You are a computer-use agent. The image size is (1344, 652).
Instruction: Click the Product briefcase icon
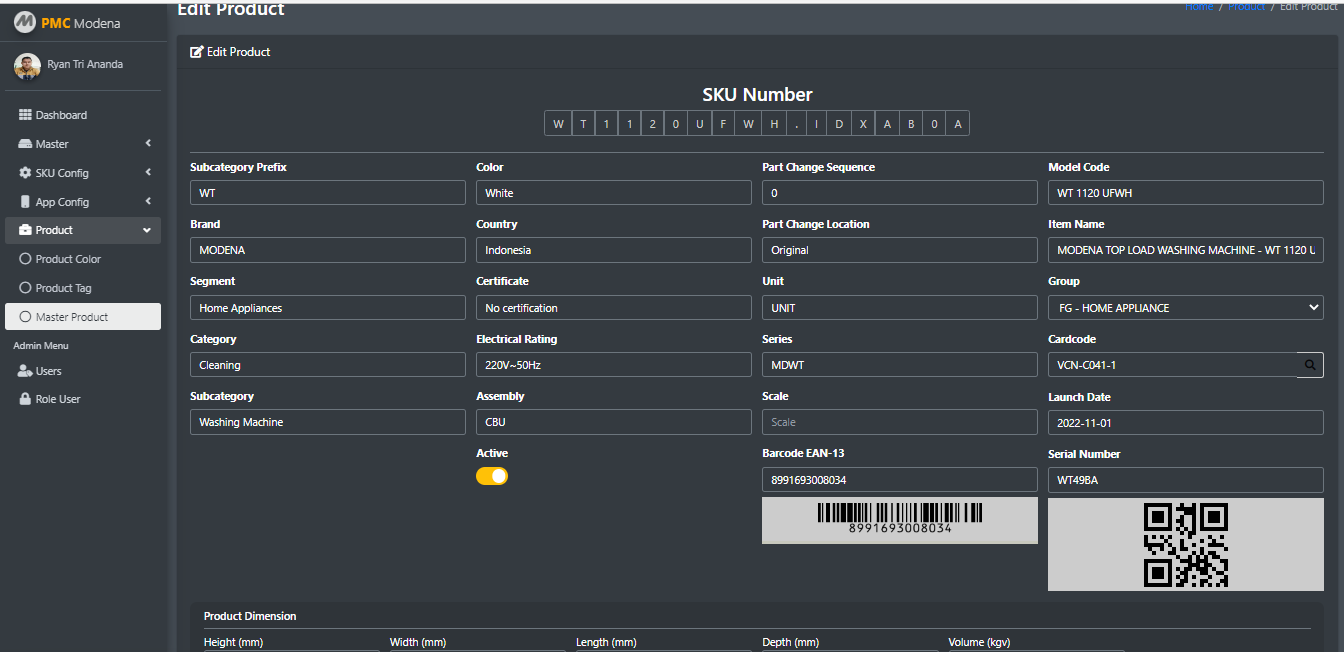[26, 230]
